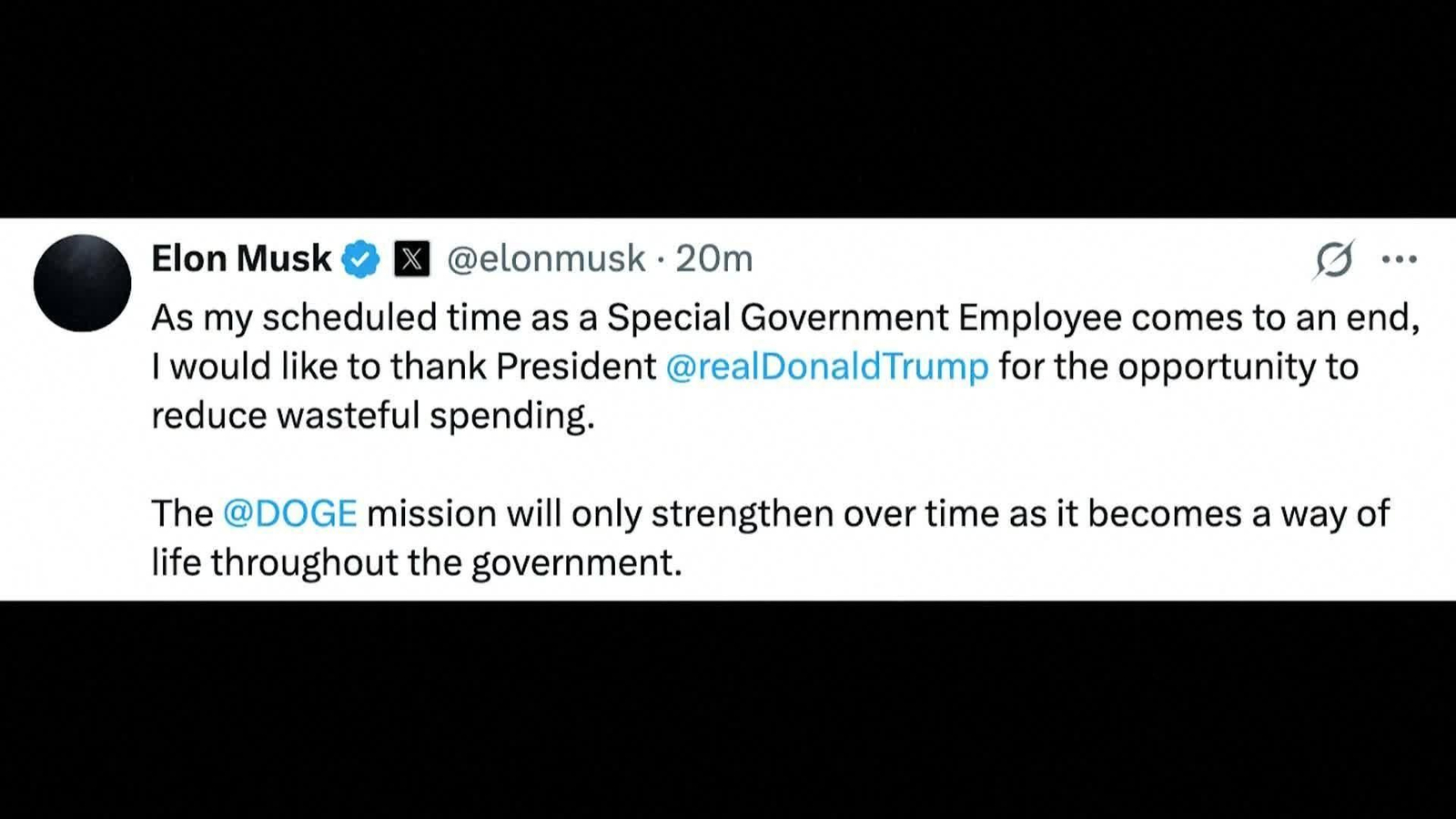Open the @elonmusk handle link
Screen dimensions: 1456x819
point(546,259)
